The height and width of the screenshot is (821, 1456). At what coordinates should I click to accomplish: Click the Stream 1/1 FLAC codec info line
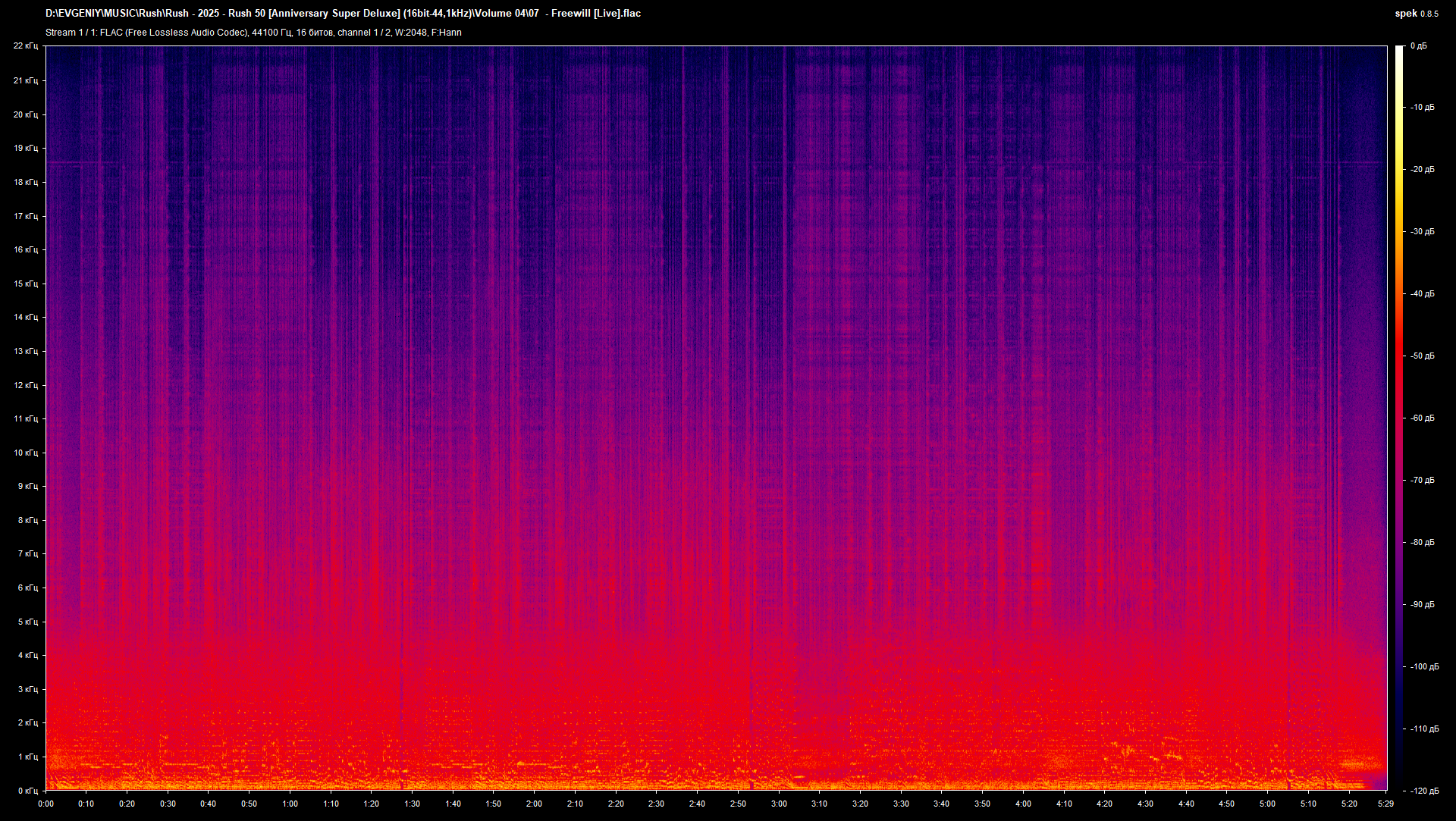tap(253, 33)
